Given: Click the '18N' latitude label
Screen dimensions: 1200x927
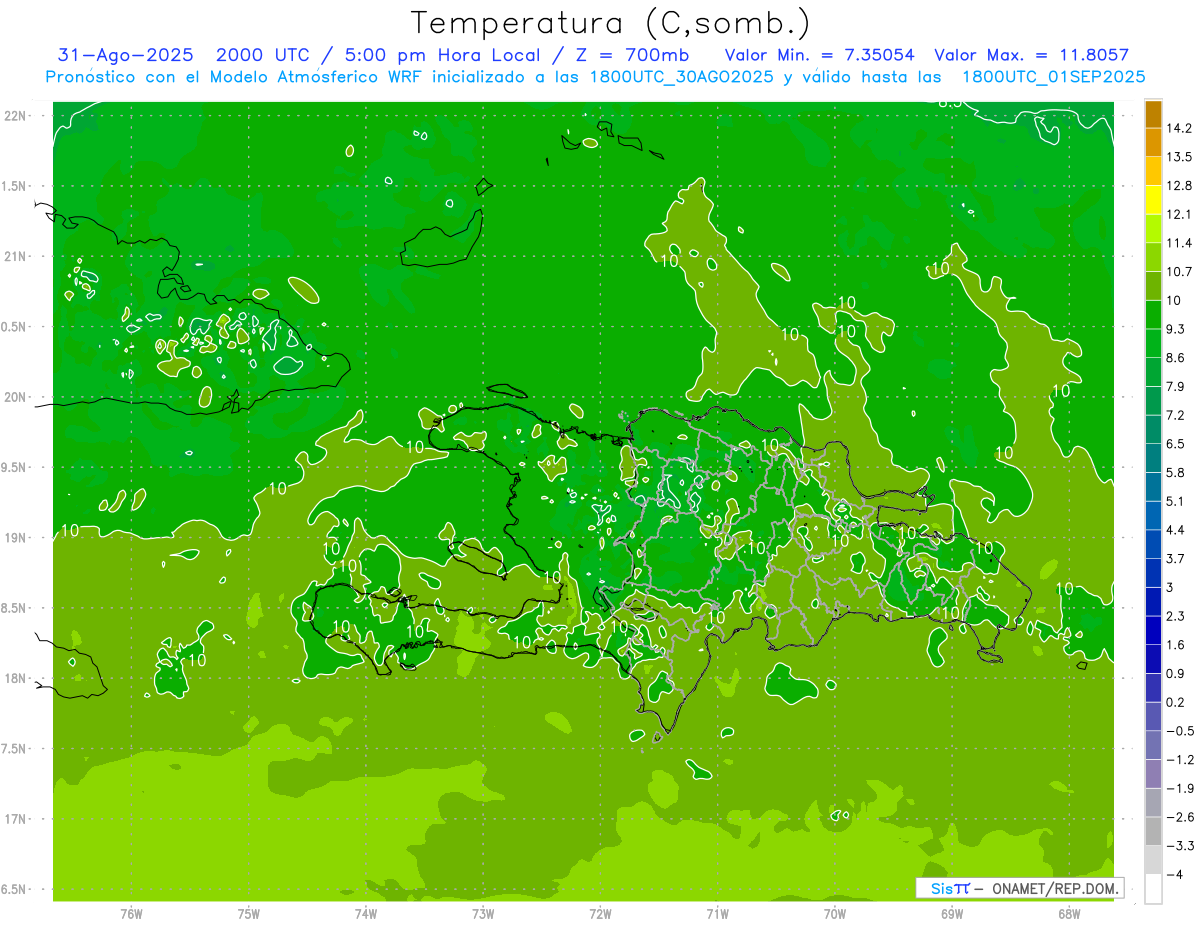Looking at the screenshot, I should pyautogui.click(x=15, y=678).
